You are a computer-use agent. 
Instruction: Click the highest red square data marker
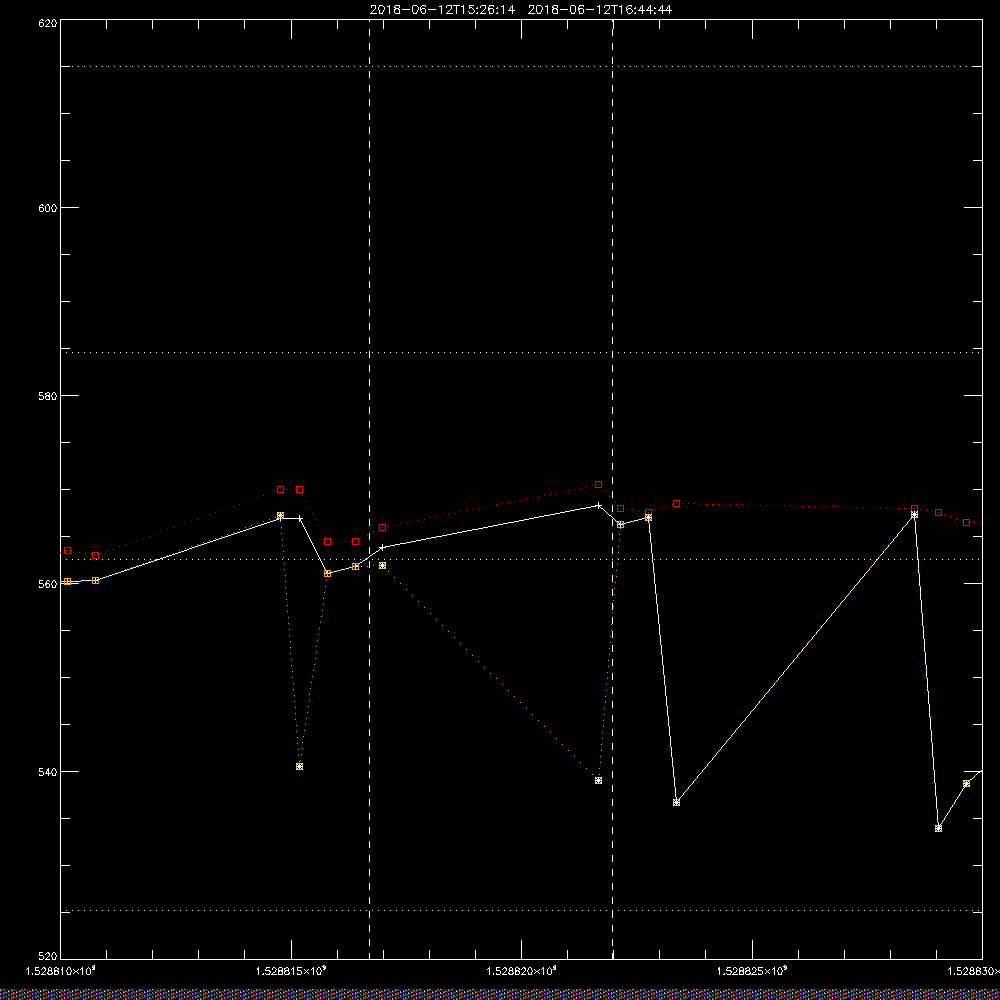click(x=598, y=485)
